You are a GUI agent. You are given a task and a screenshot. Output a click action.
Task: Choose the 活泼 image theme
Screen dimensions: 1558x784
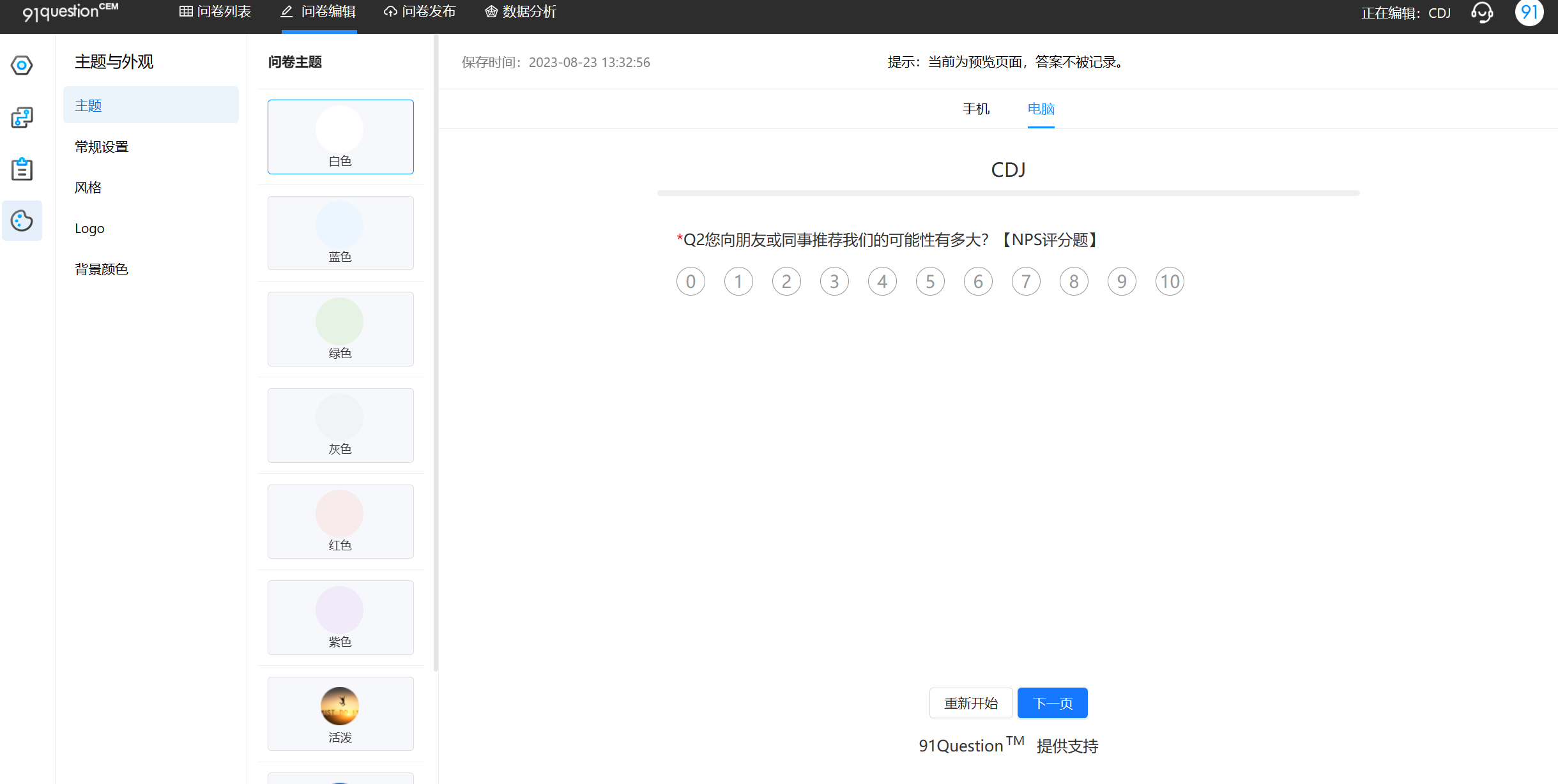click(340, 714)
